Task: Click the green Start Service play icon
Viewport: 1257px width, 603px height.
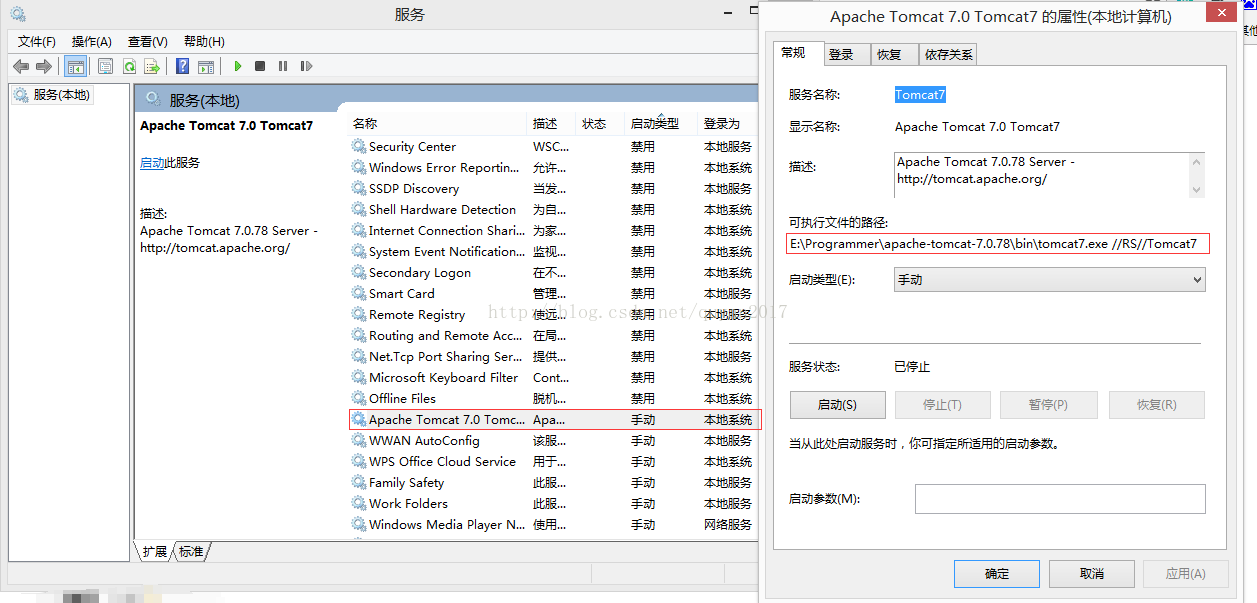Action: pos(238,66)
